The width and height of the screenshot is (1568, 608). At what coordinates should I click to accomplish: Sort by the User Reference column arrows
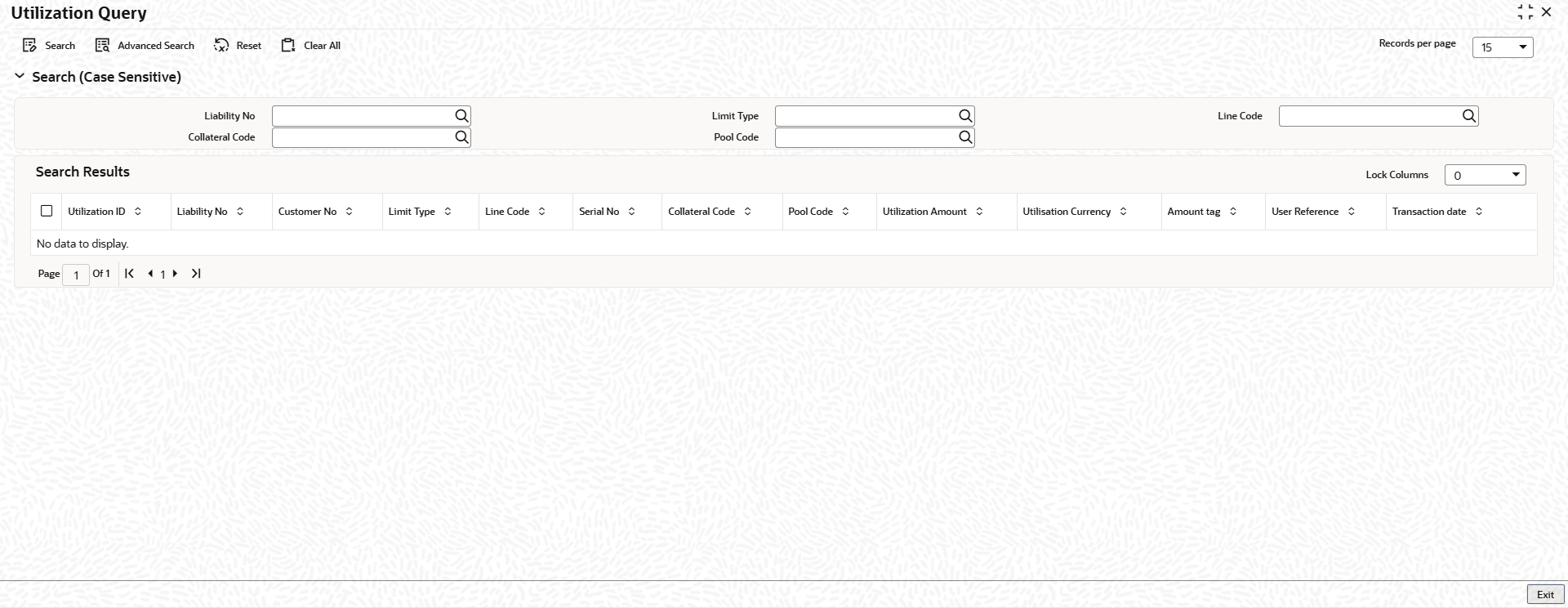1352,212
